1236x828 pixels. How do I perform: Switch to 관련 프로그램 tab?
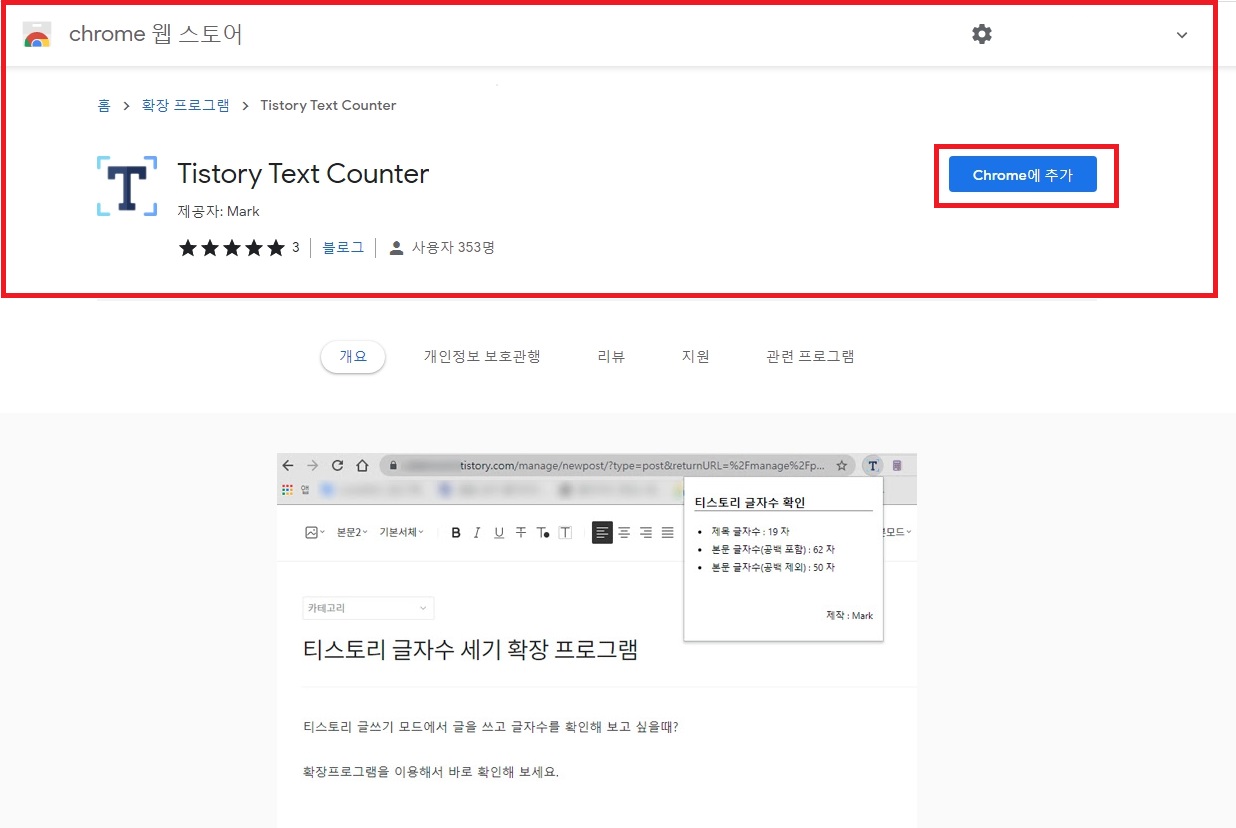point(810,356)
